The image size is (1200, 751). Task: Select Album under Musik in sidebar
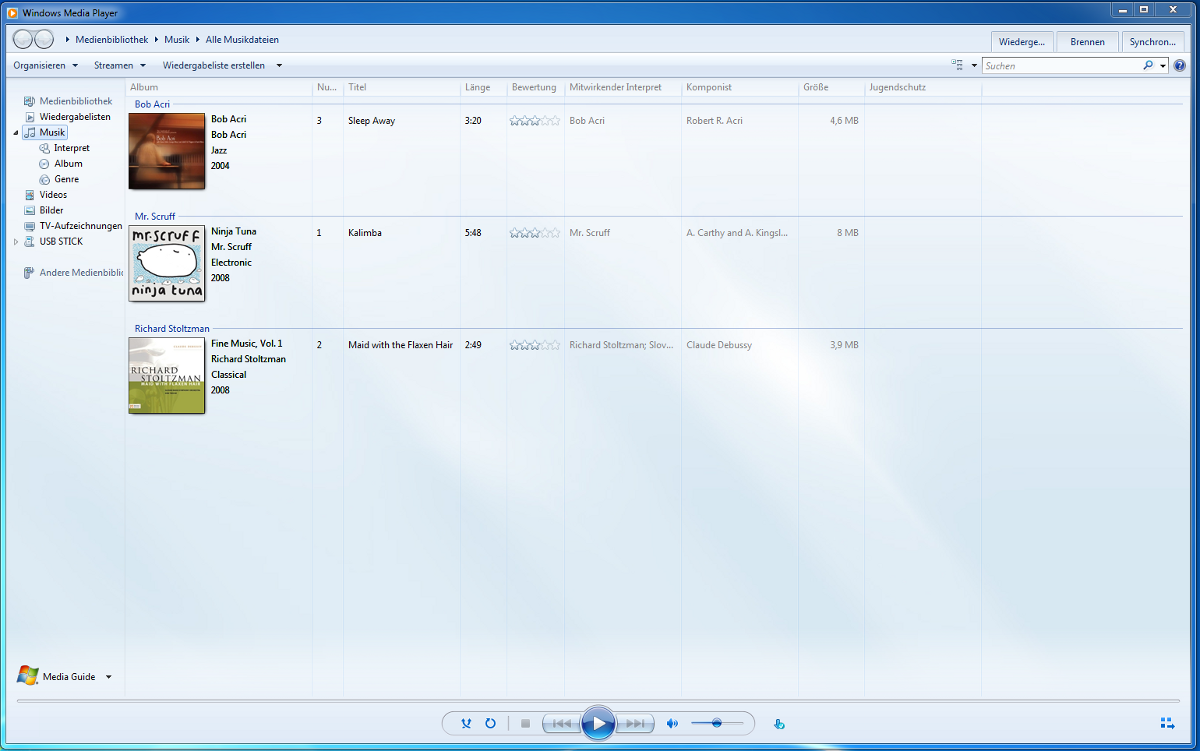68,163
